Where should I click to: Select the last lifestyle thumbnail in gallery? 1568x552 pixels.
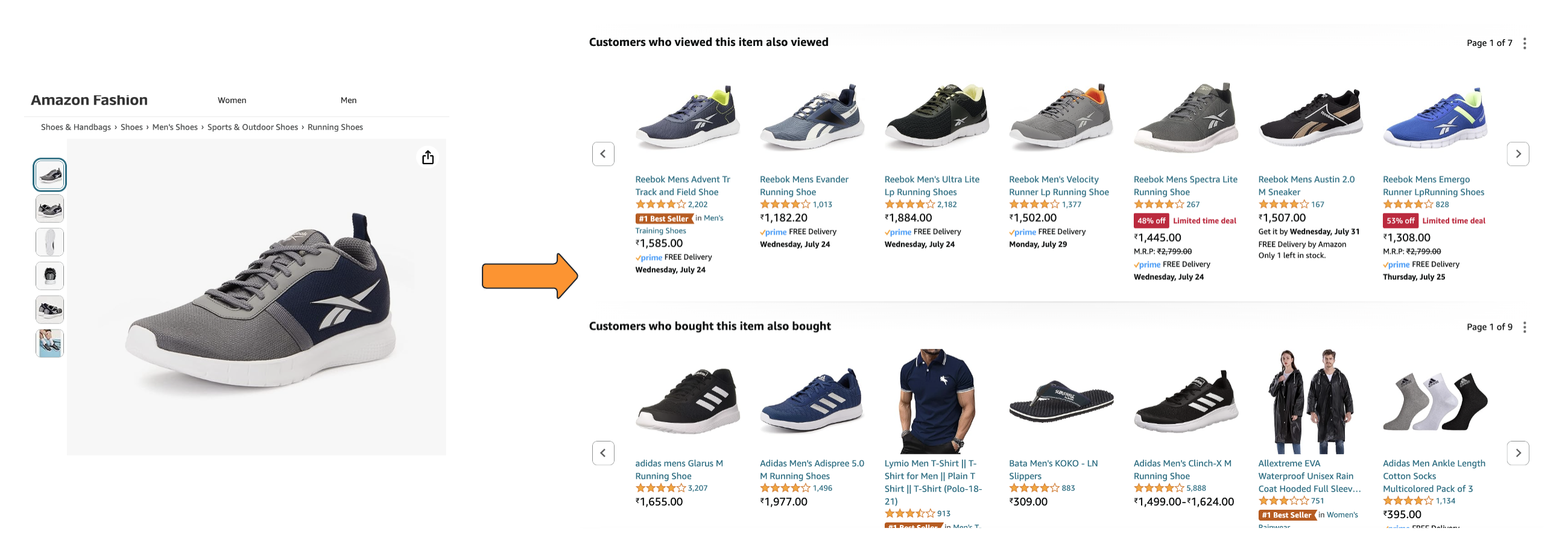(50, 343)
